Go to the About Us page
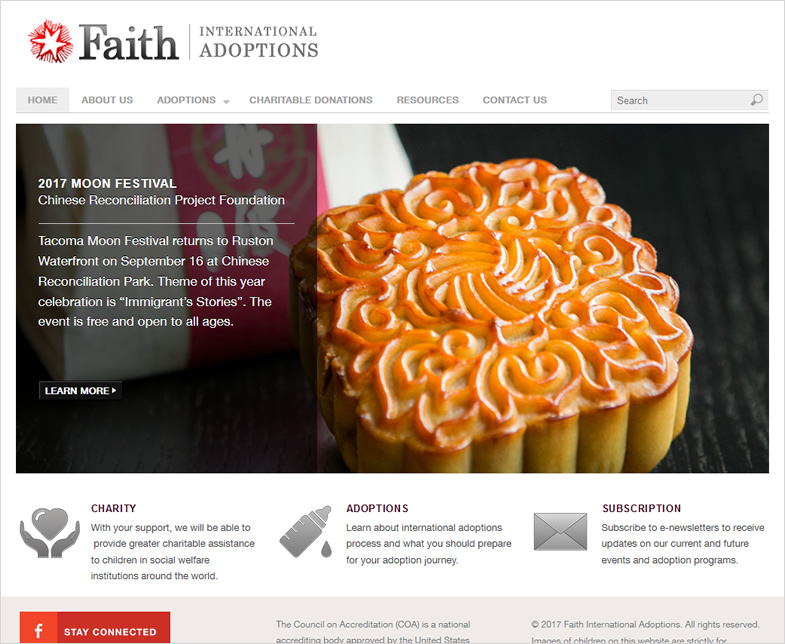This screenshot has height=644, width=785. 107,100
